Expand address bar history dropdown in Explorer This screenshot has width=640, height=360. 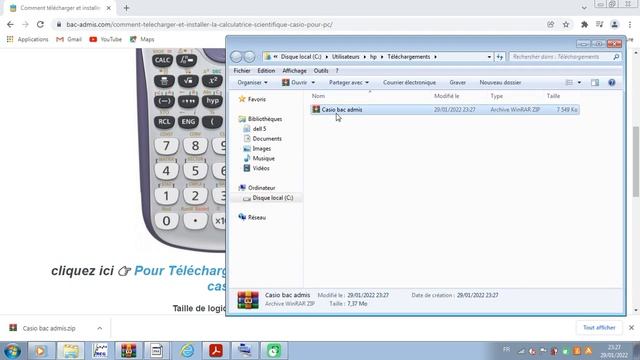pyautogui.click(x=489, y=57)
